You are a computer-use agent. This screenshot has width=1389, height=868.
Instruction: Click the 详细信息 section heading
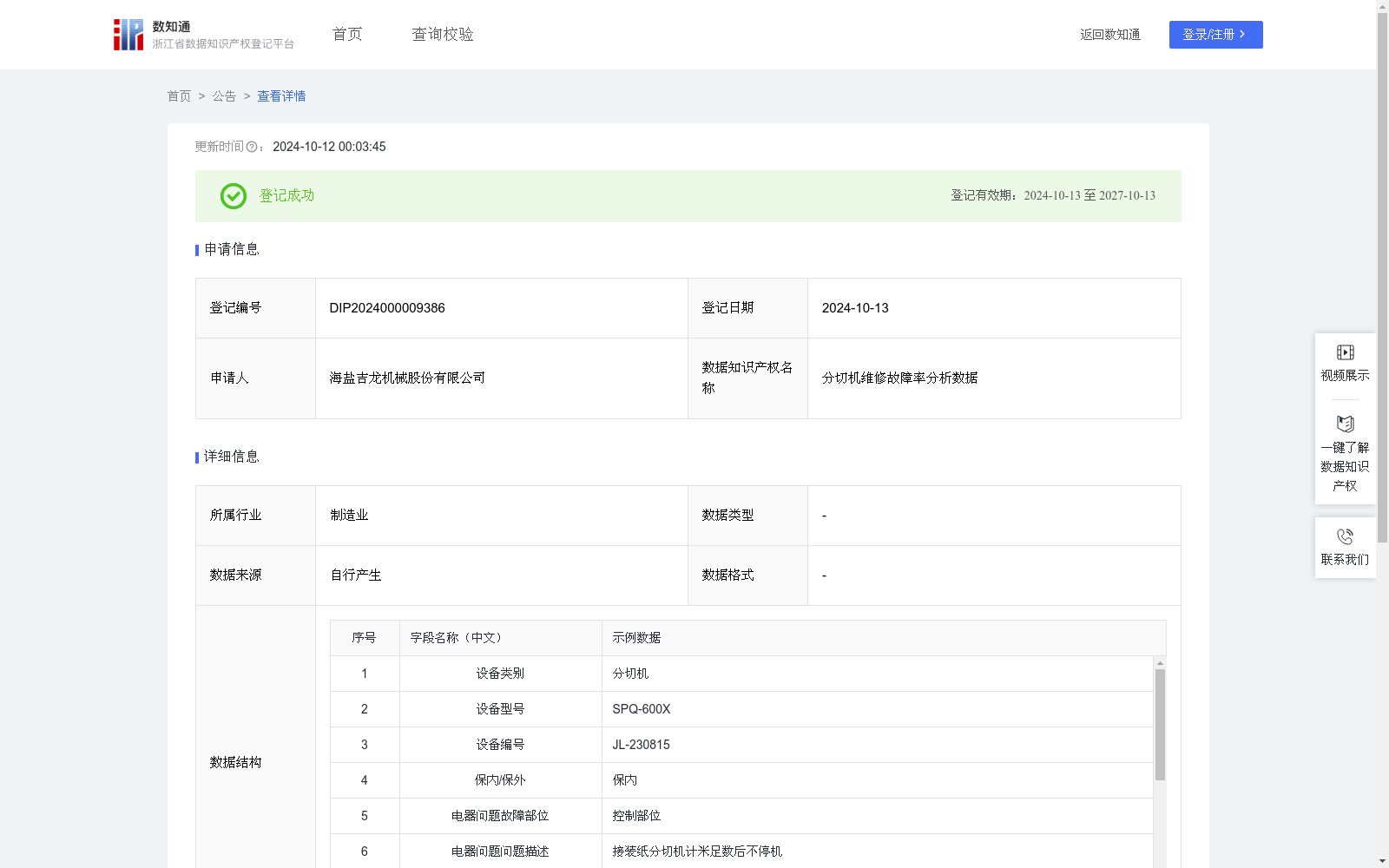click(x=232, y=457)
